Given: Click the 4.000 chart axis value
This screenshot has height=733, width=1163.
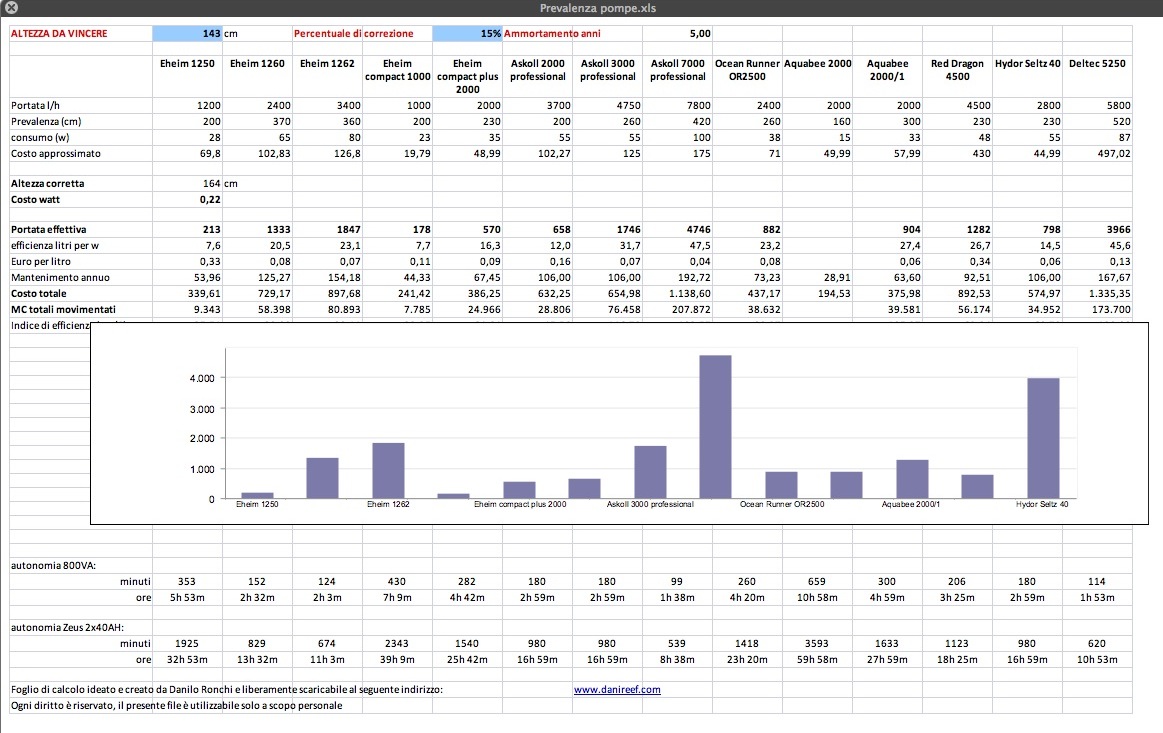Looking at the screenshot, I should point(202,378).
